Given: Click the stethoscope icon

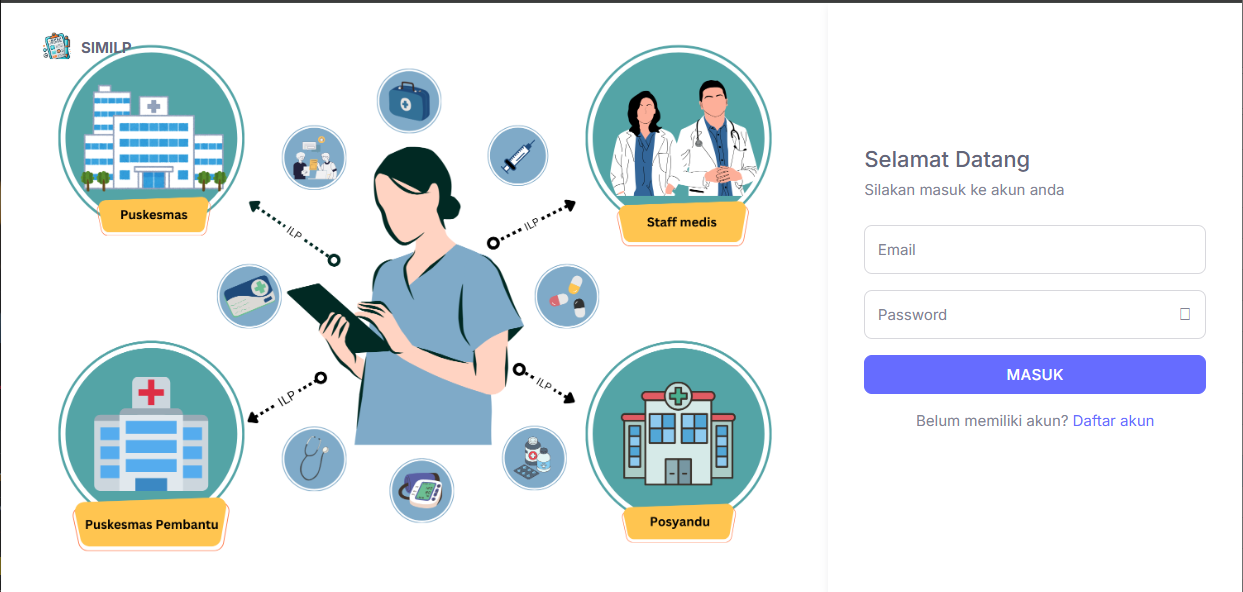Looking at the screenshot, I should pos(314,458).
